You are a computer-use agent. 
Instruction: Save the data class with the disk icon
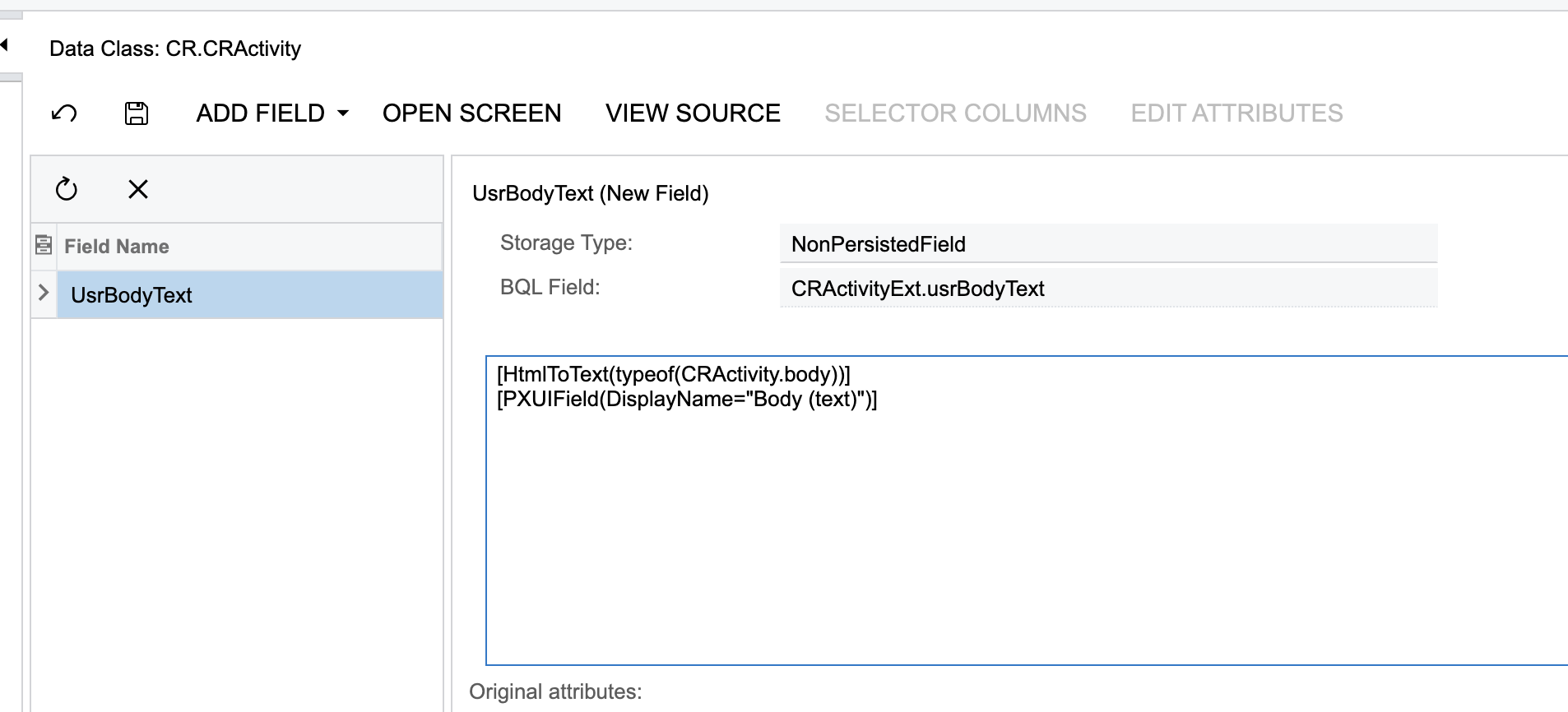[x=137, y=113]
